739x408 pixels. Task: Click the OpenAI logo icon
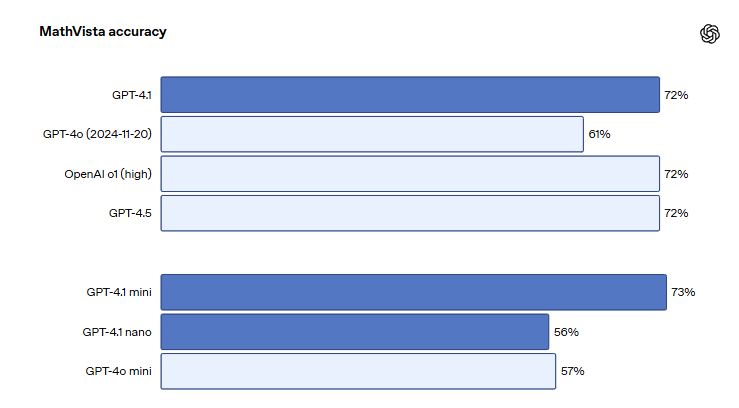(x=709, y=34)
